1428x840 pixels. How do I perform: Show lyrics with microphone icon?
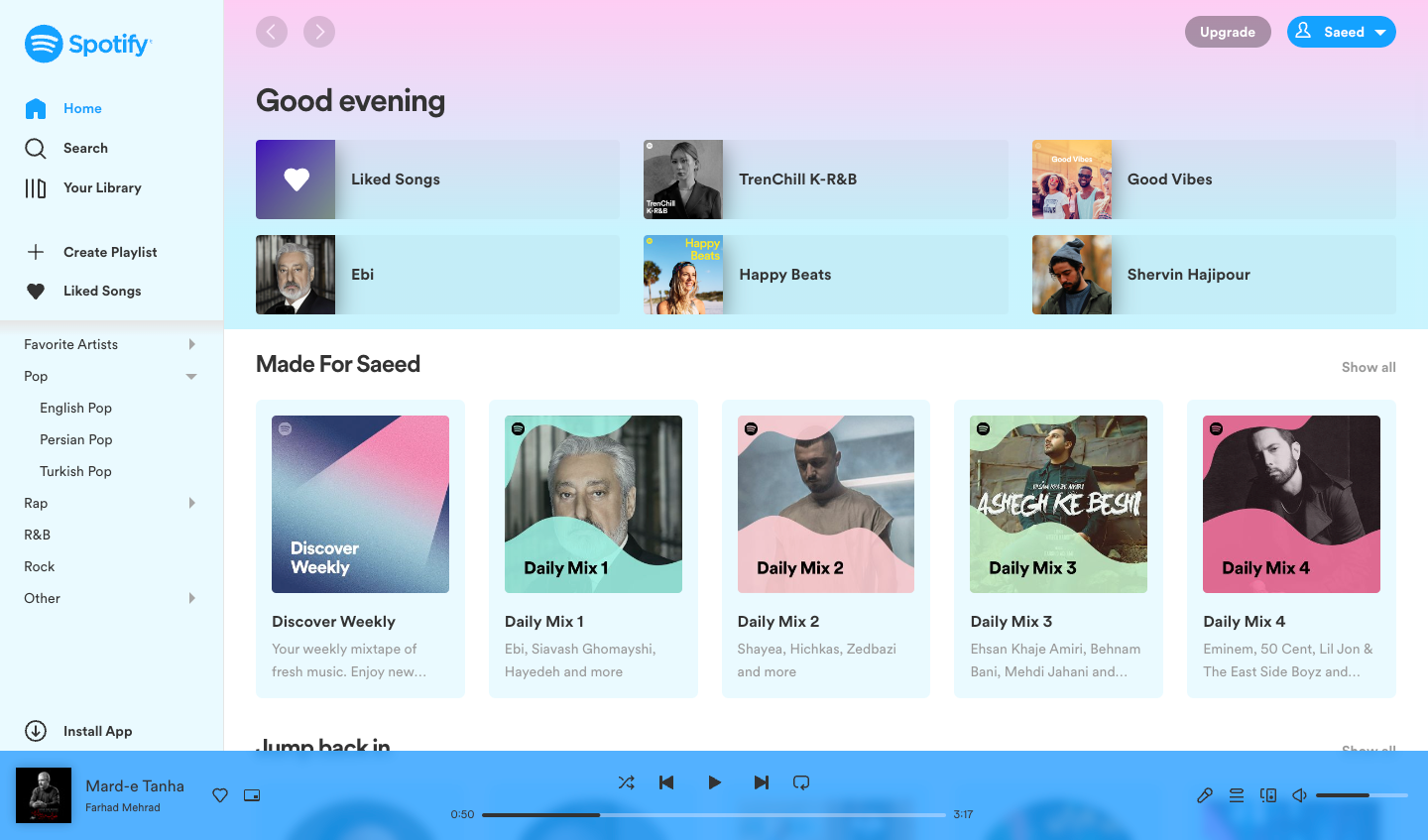pos(1205,795)
